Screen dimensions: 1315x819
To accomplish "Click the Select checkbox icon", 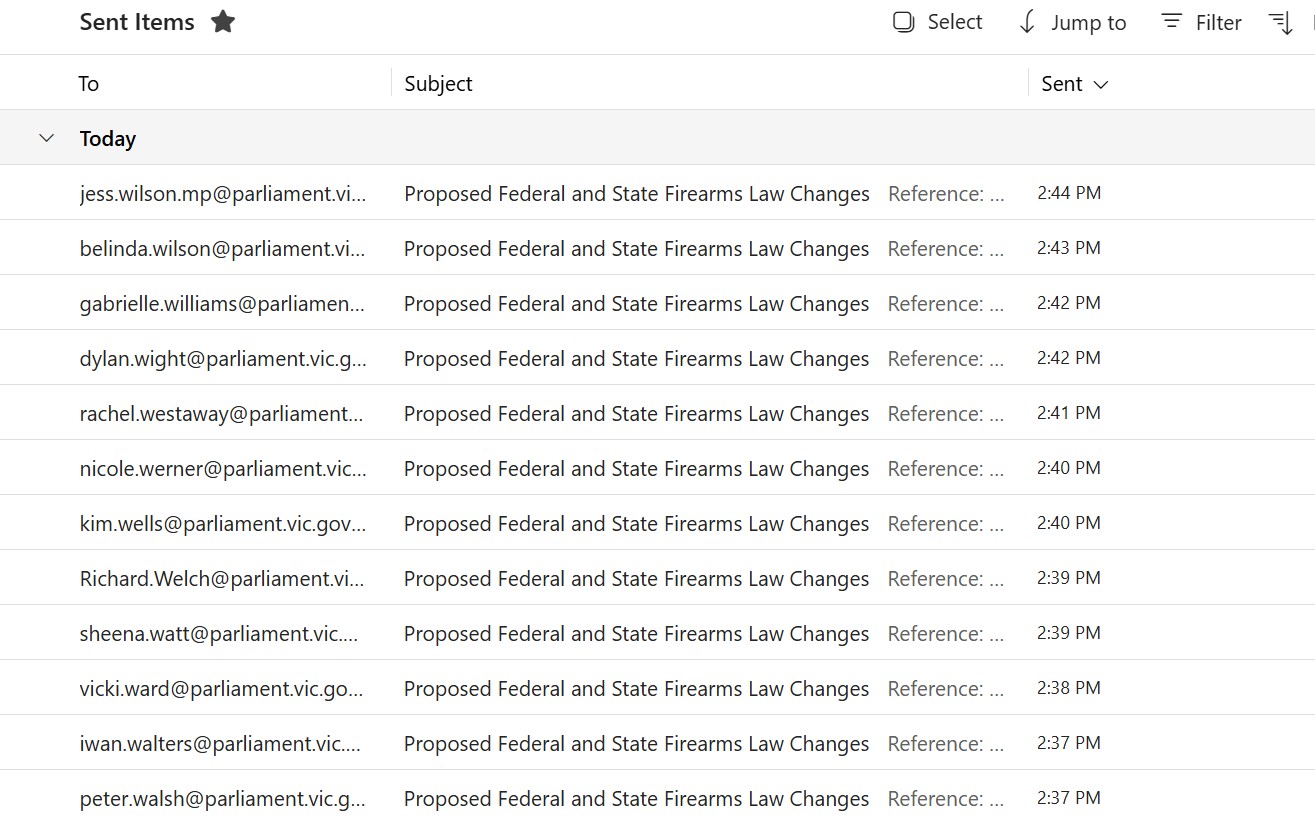I will pos(904,22).
